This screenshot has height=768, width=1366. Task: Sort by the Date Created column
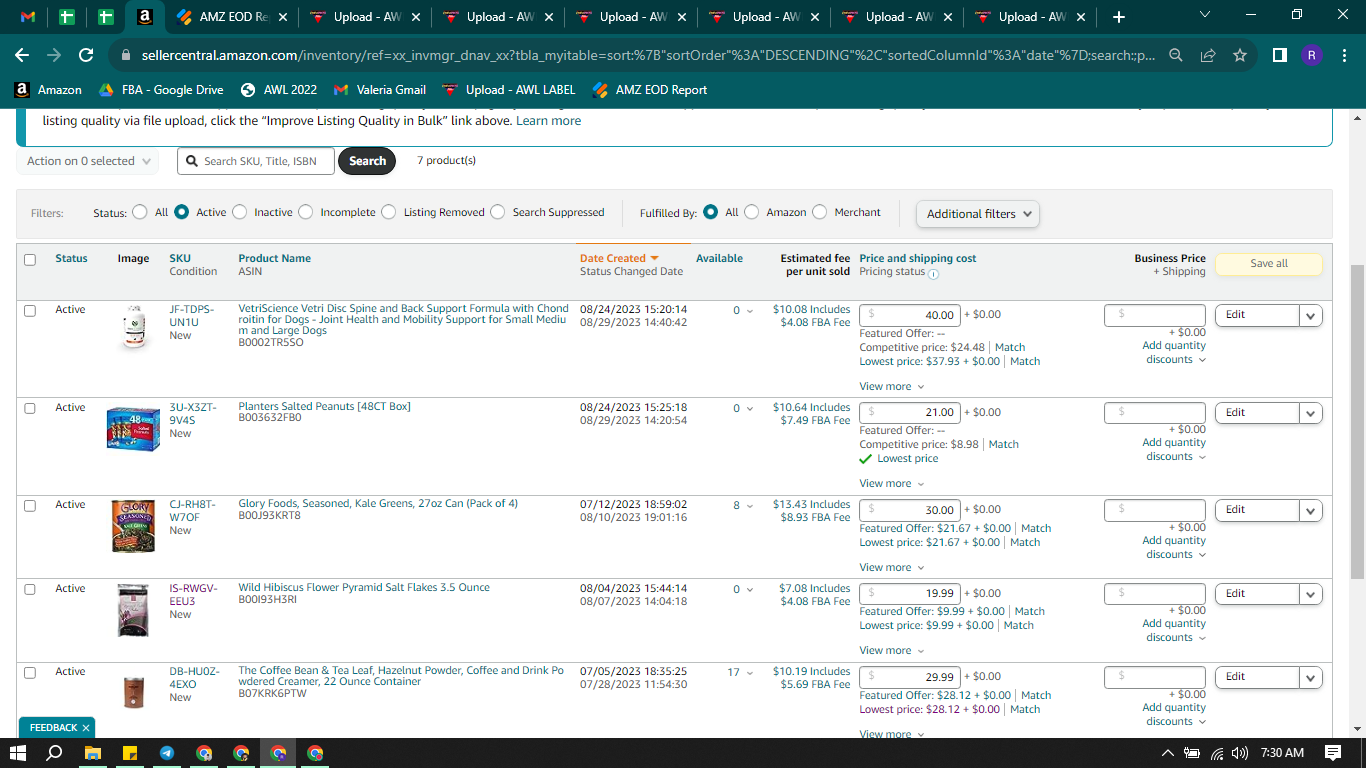[619, 258]
